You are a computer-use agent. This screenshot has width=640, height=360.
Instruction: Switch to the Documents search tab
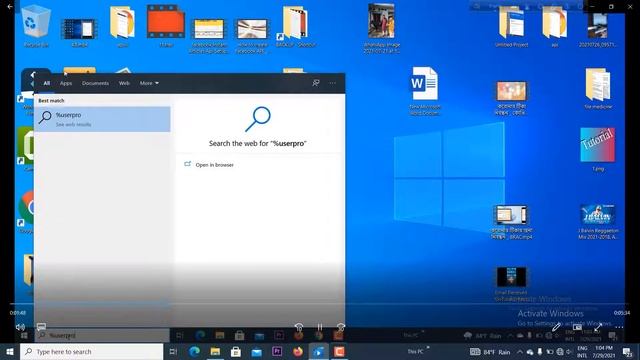[x=95, y=83]
